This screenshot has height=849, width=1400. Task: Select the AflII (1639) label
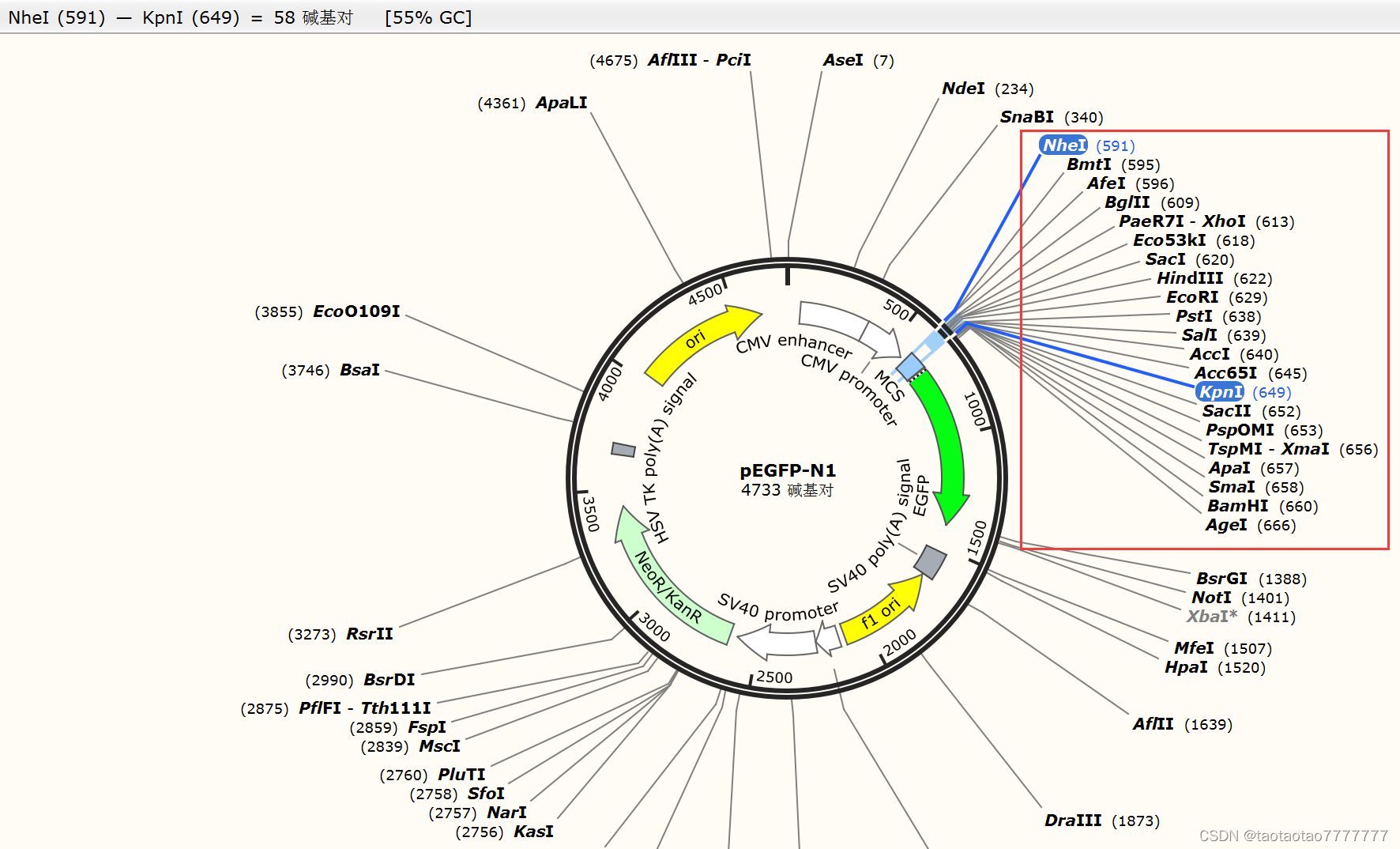(1182, 724)
